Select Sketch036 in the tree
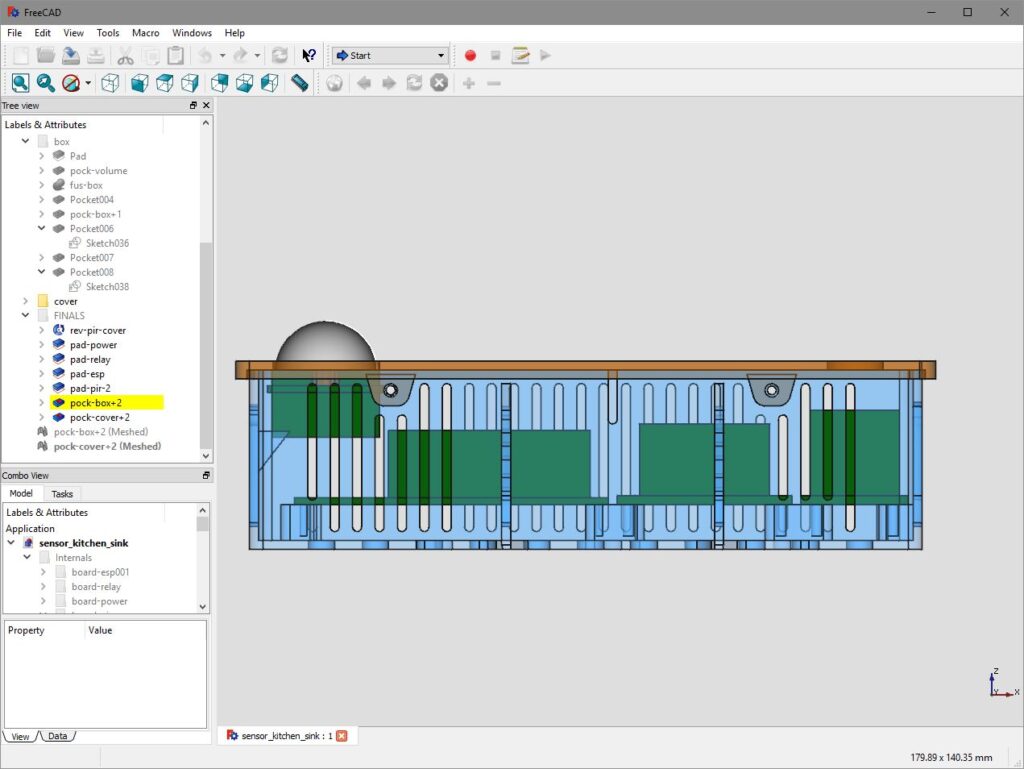Image resolution: width=1024 pixels, height=769 pixels. pos(107,243)
